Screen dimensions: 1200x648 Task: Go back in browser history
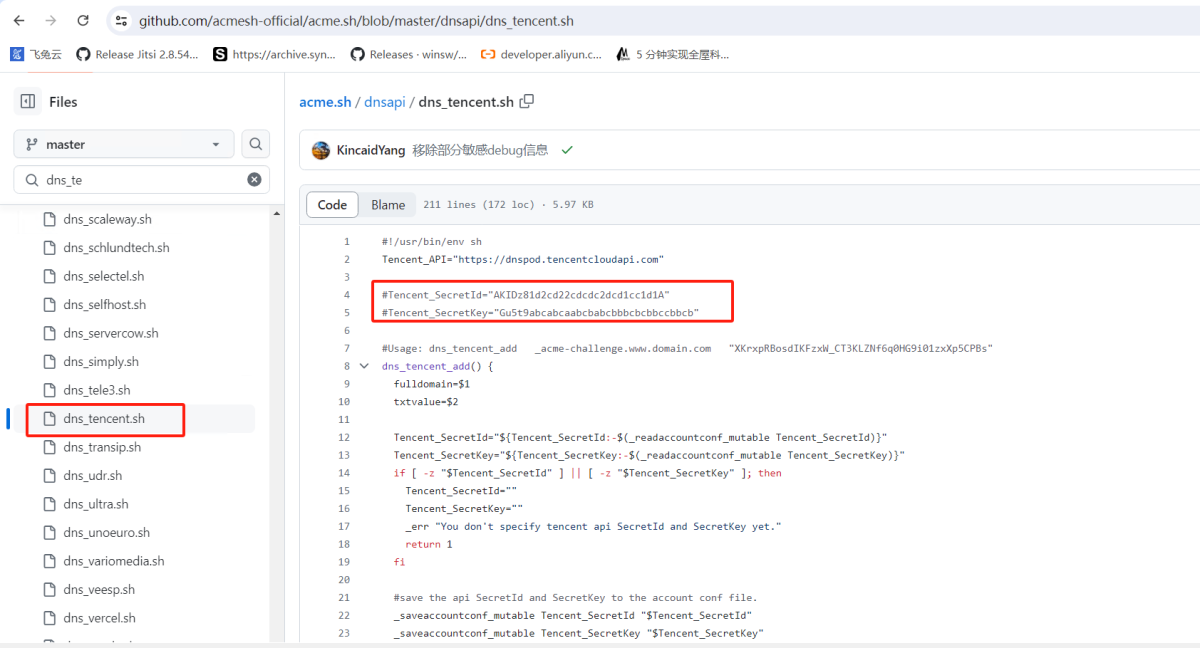19,20
